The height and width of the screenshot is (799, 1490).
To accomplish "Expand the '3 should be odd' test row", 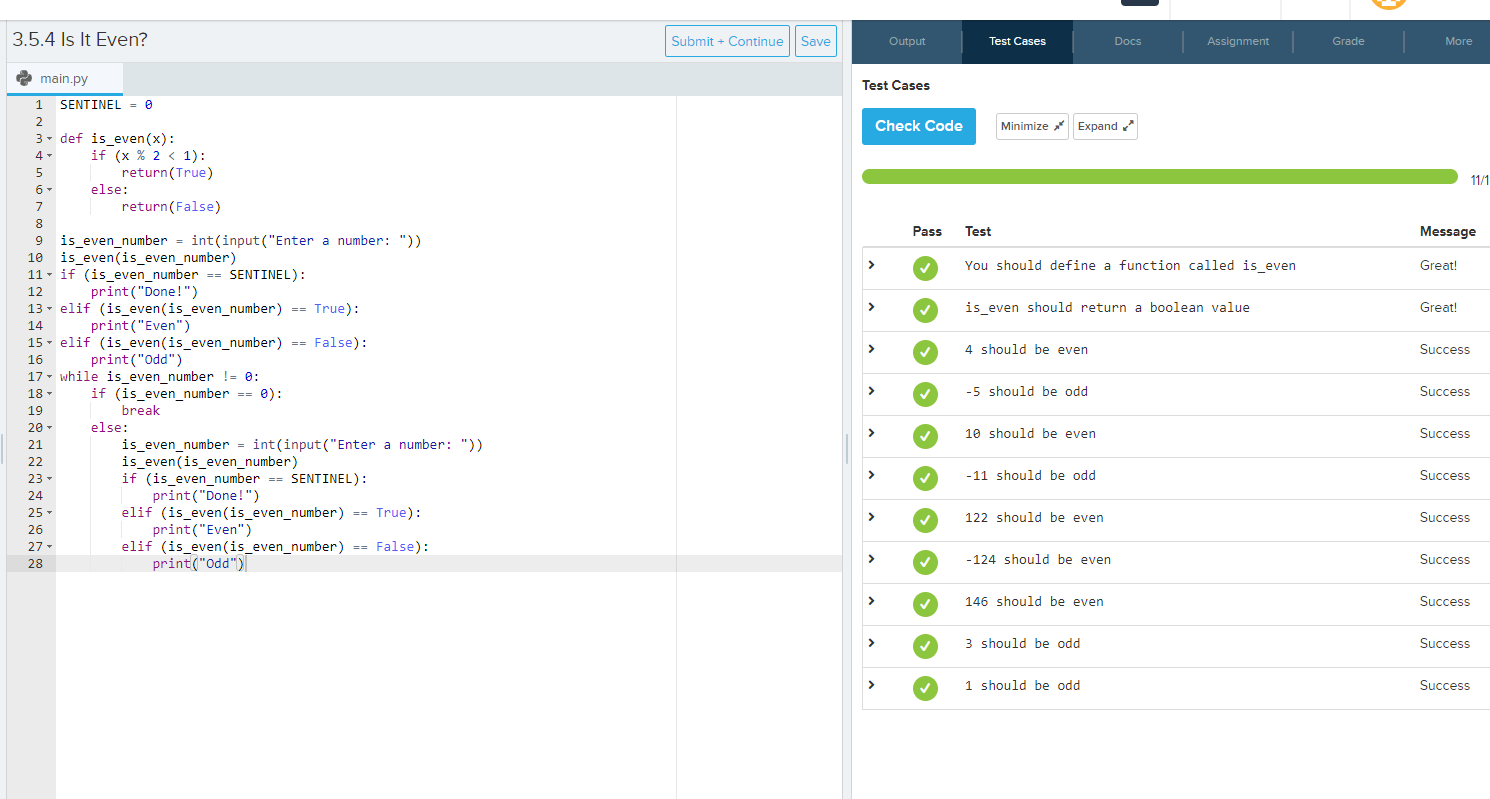I will pyautogui.click(x=871, y=643).
